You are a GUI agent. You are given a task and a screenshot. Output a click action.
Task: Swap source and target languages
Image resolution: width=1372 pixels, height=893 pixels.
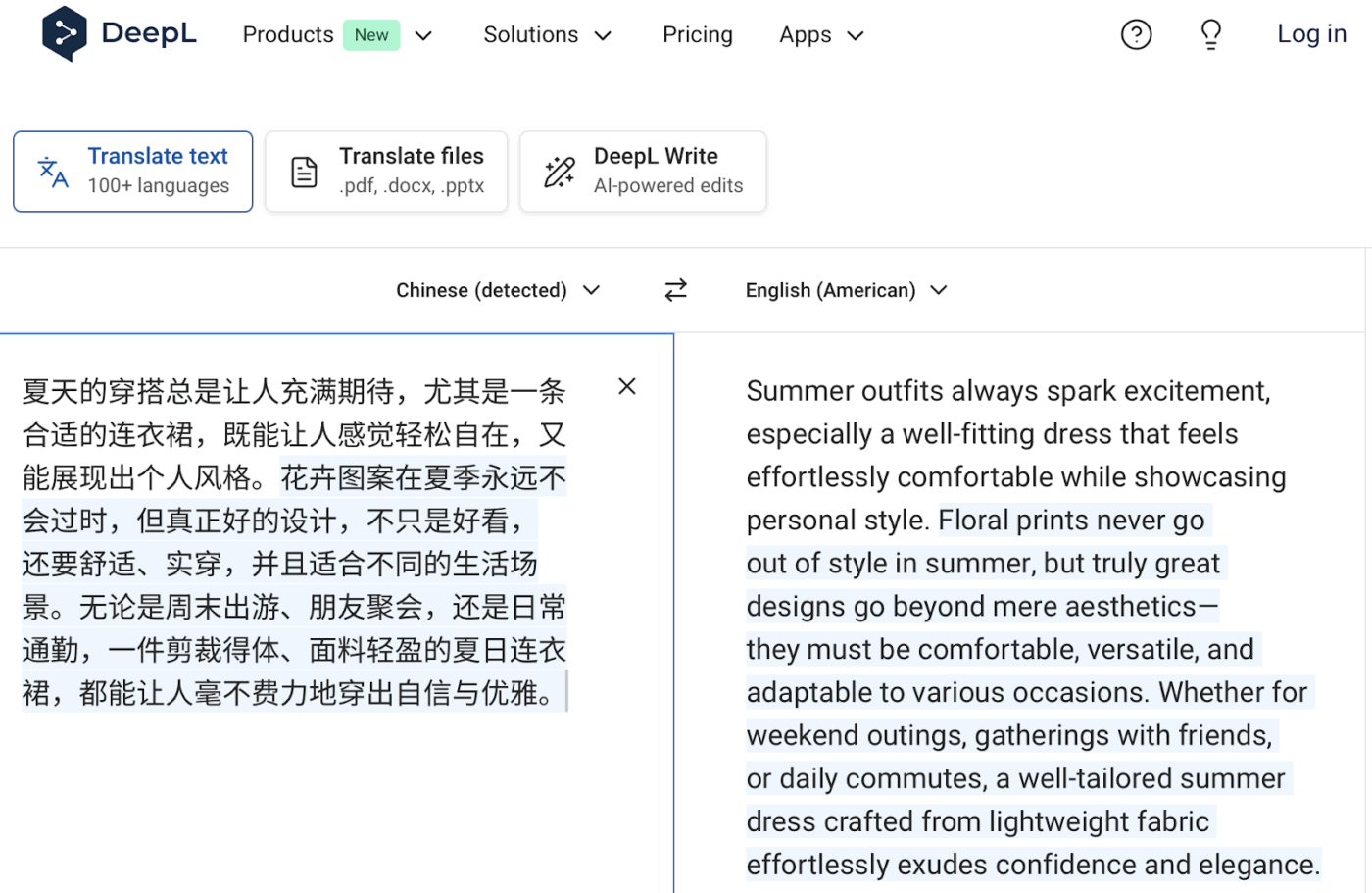675,290
